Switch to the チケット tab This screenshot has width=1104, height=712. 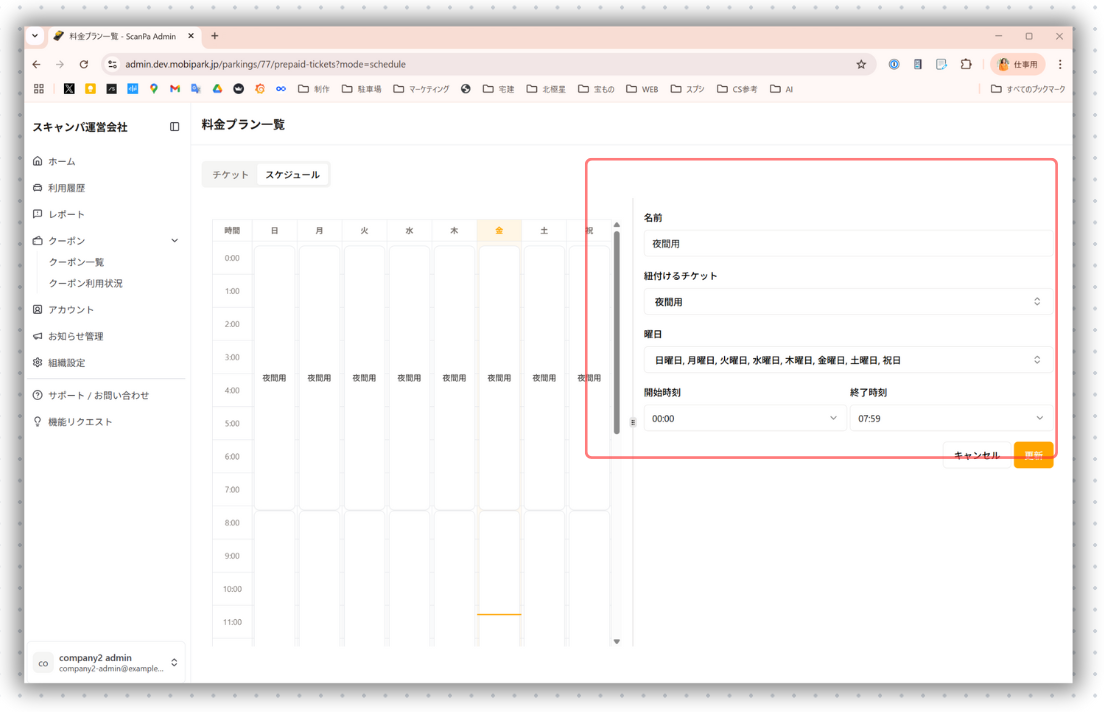click(230, 175)
